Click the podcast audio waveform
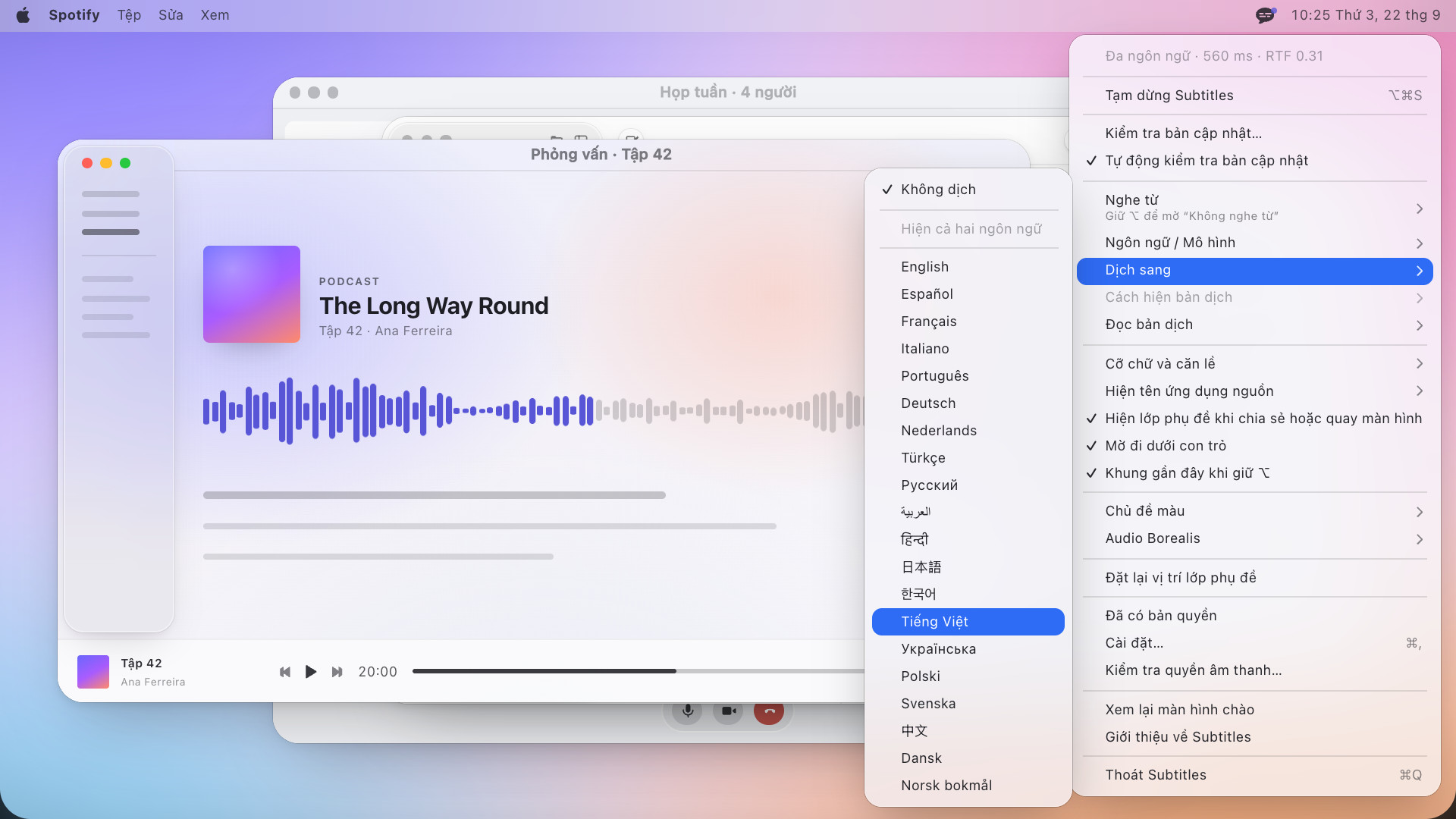The width and height of the screenshot is (1456, 819). (x=533, y=411)
